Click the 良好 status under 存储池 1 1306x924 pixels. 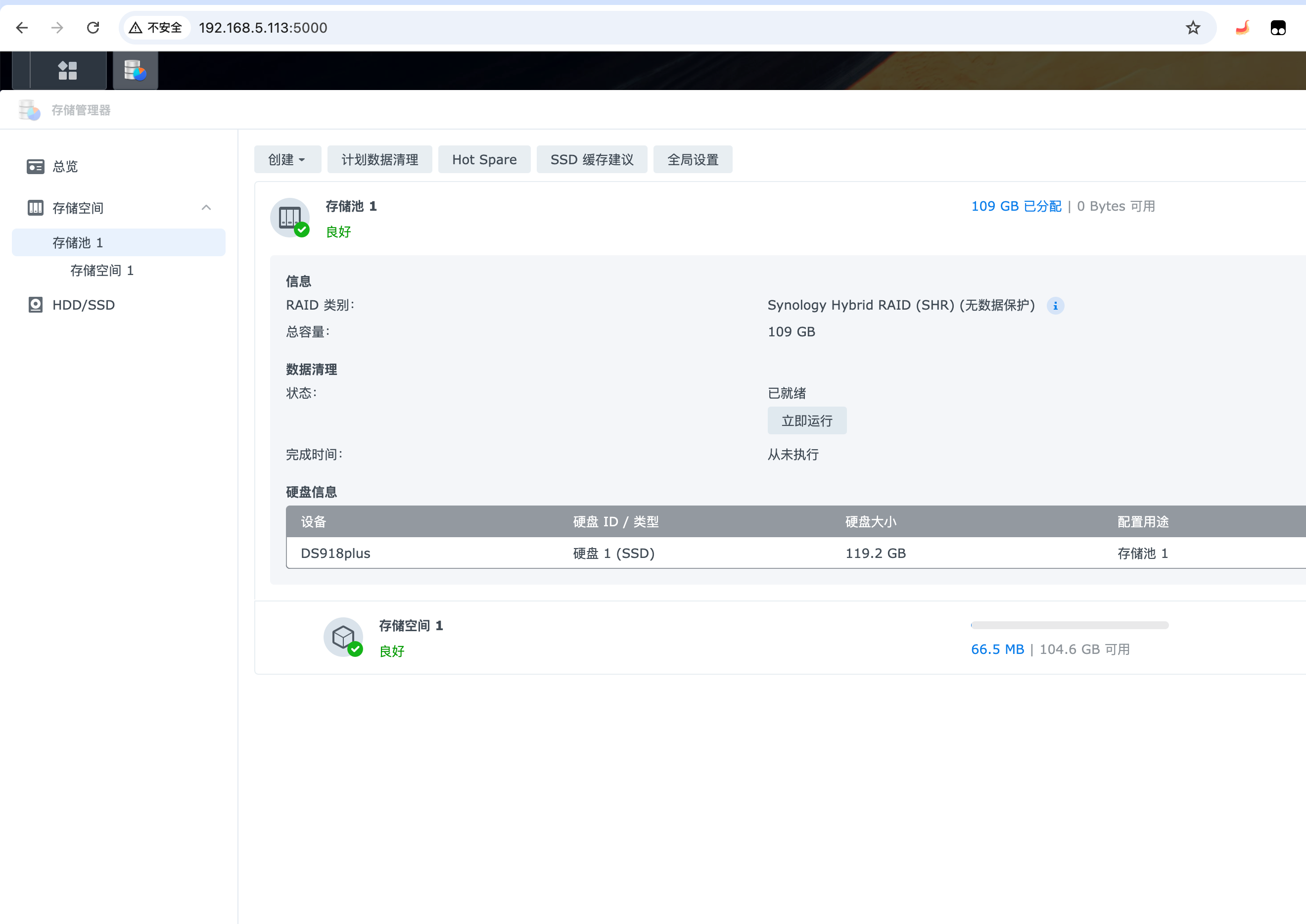click(x=338, y=231)
